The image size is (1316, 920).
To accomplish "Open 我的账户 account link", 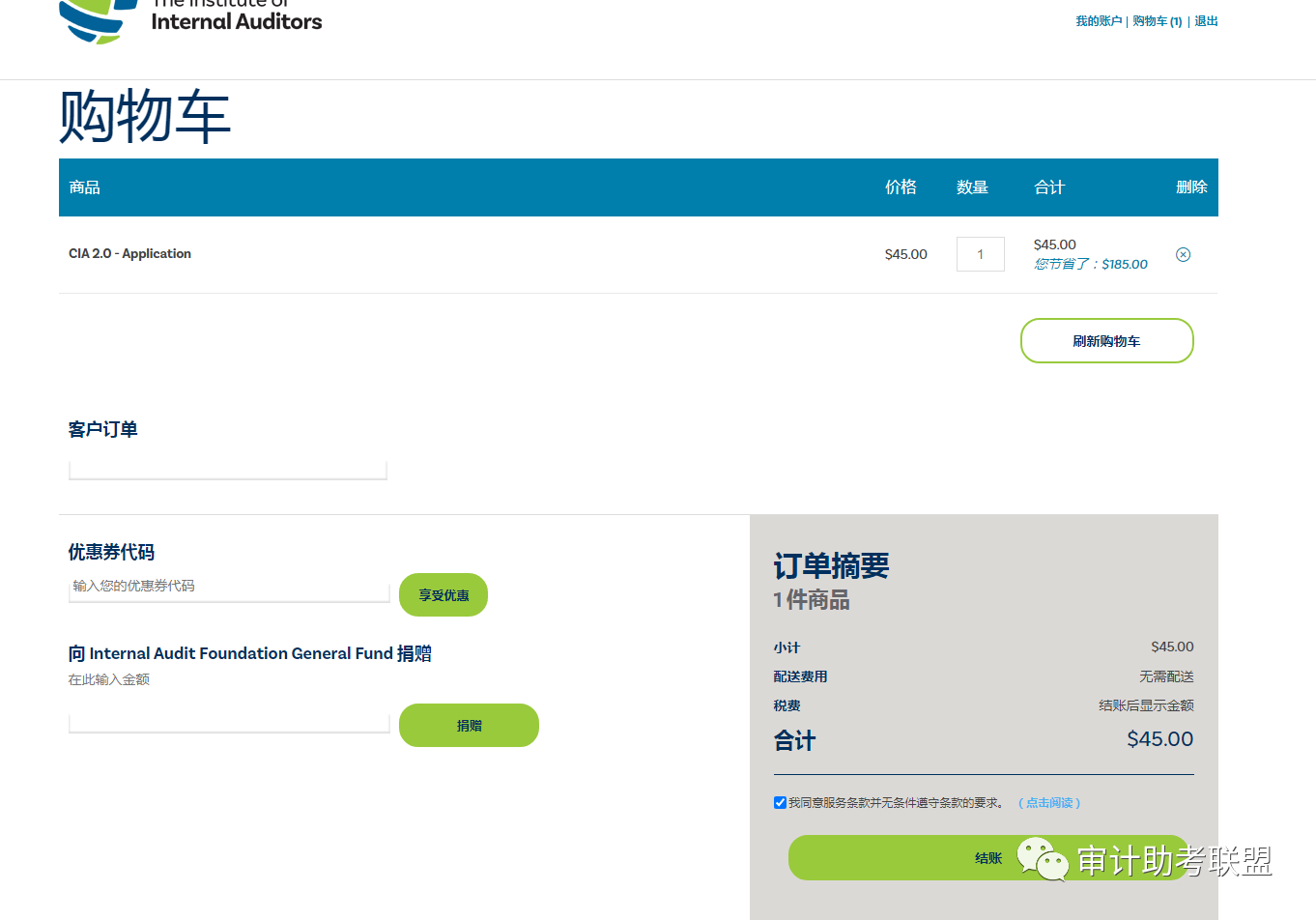I will (1099, 21).
